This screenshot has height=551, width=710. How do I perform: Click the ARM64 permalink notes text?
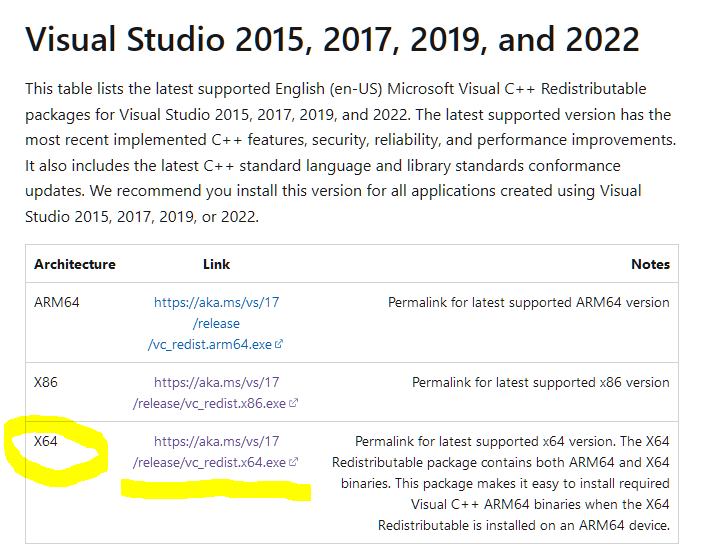[528, 302]
